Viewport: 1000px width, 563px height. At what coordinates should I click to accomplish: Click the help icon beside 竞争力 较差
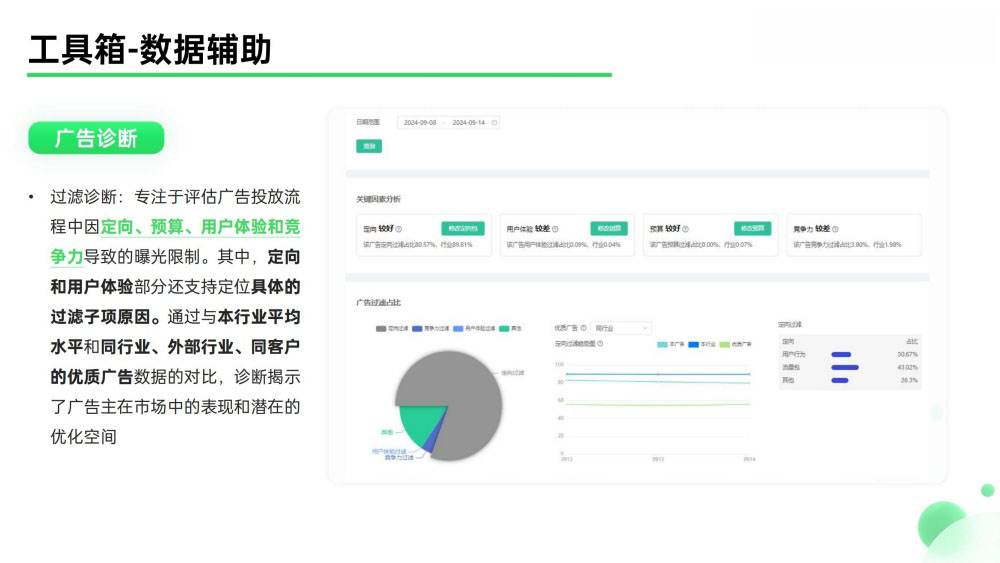pos(835,229)
